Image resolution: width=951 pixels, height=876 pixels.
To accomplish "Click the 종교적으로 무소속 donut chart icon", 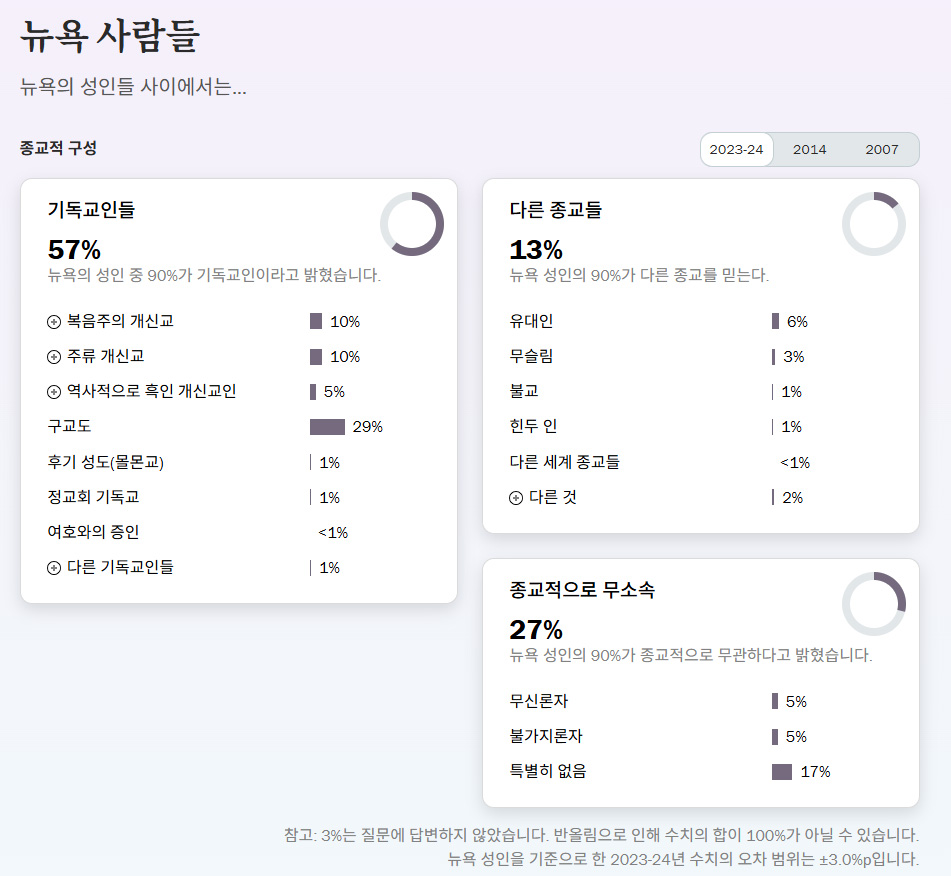I will coord(873,604).
